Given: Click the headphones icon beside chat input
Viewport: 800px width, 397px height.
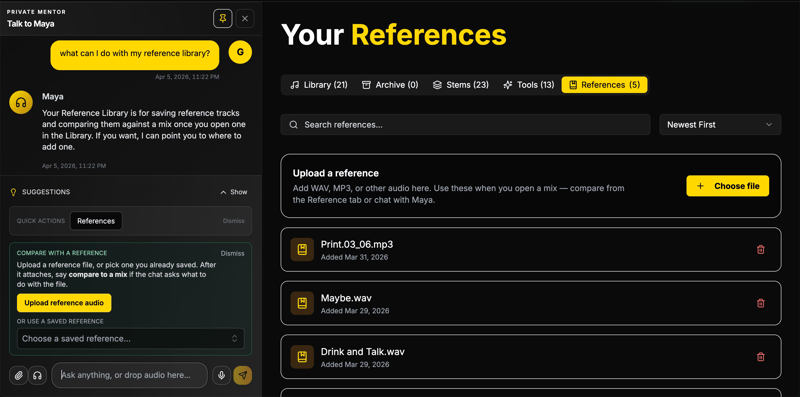Looking at the screenshot, I should (37, 376).
